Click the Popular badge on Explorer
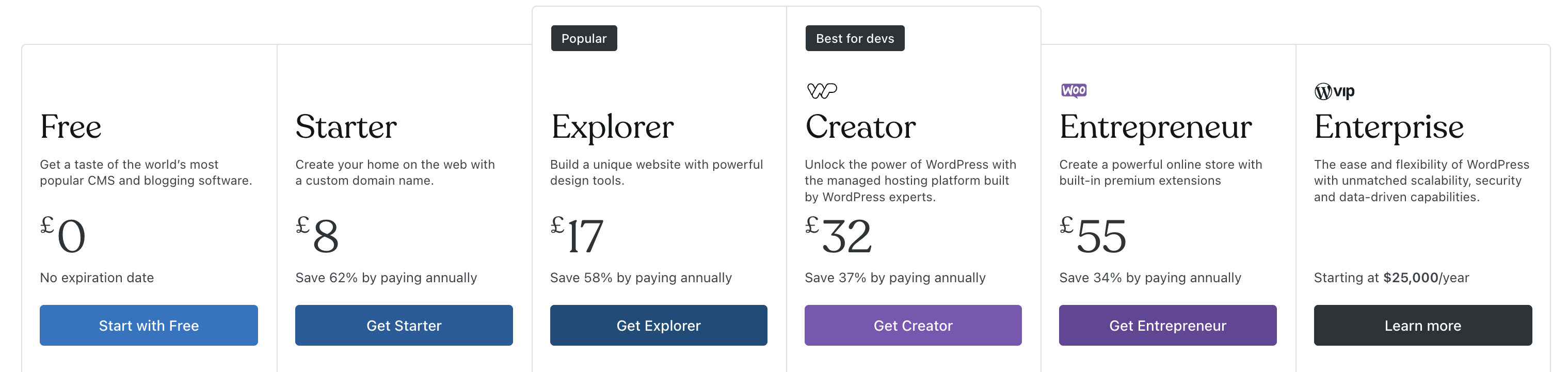 click(584, 38)
